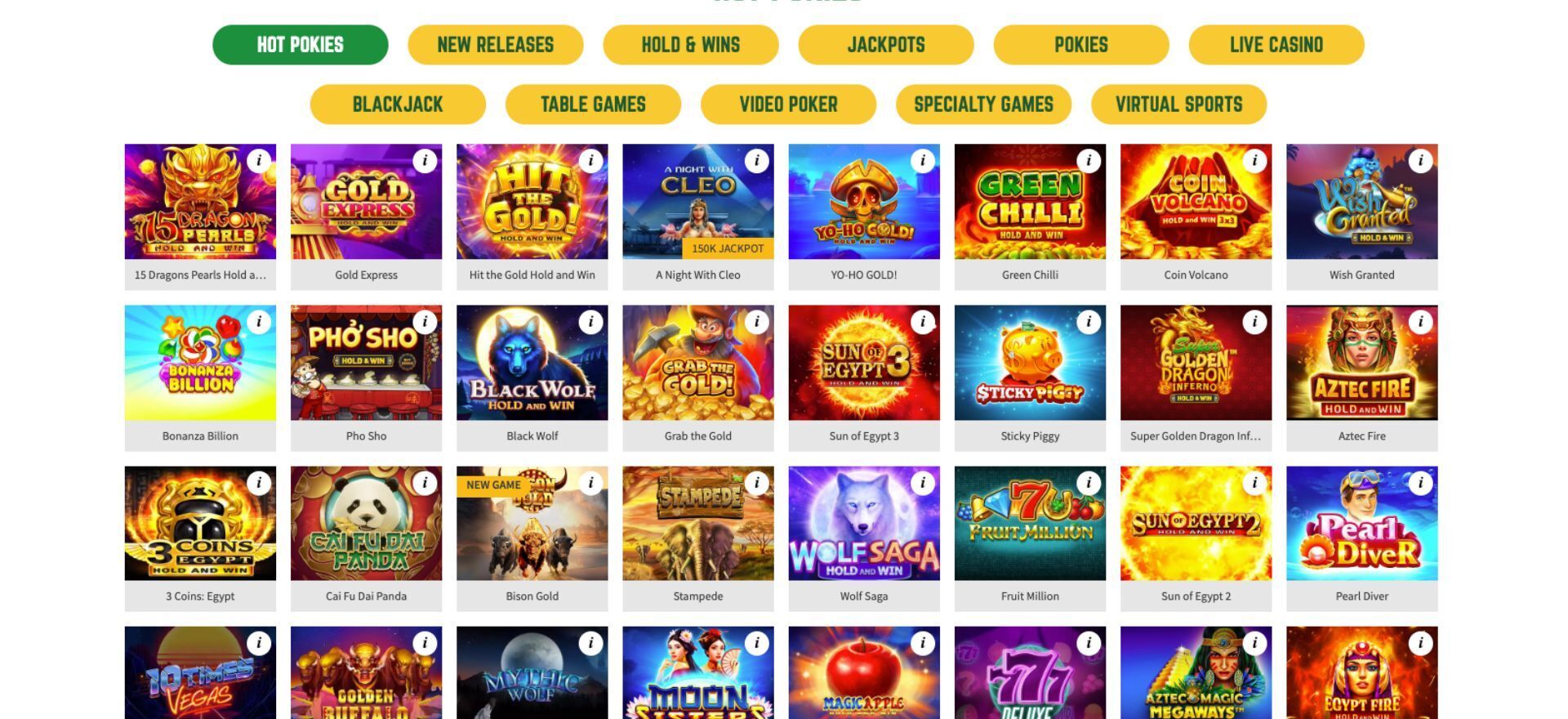This screenshot has width=1568, height=719.
Task: Open info for A Night With Cleo
Action: point(756,161)
